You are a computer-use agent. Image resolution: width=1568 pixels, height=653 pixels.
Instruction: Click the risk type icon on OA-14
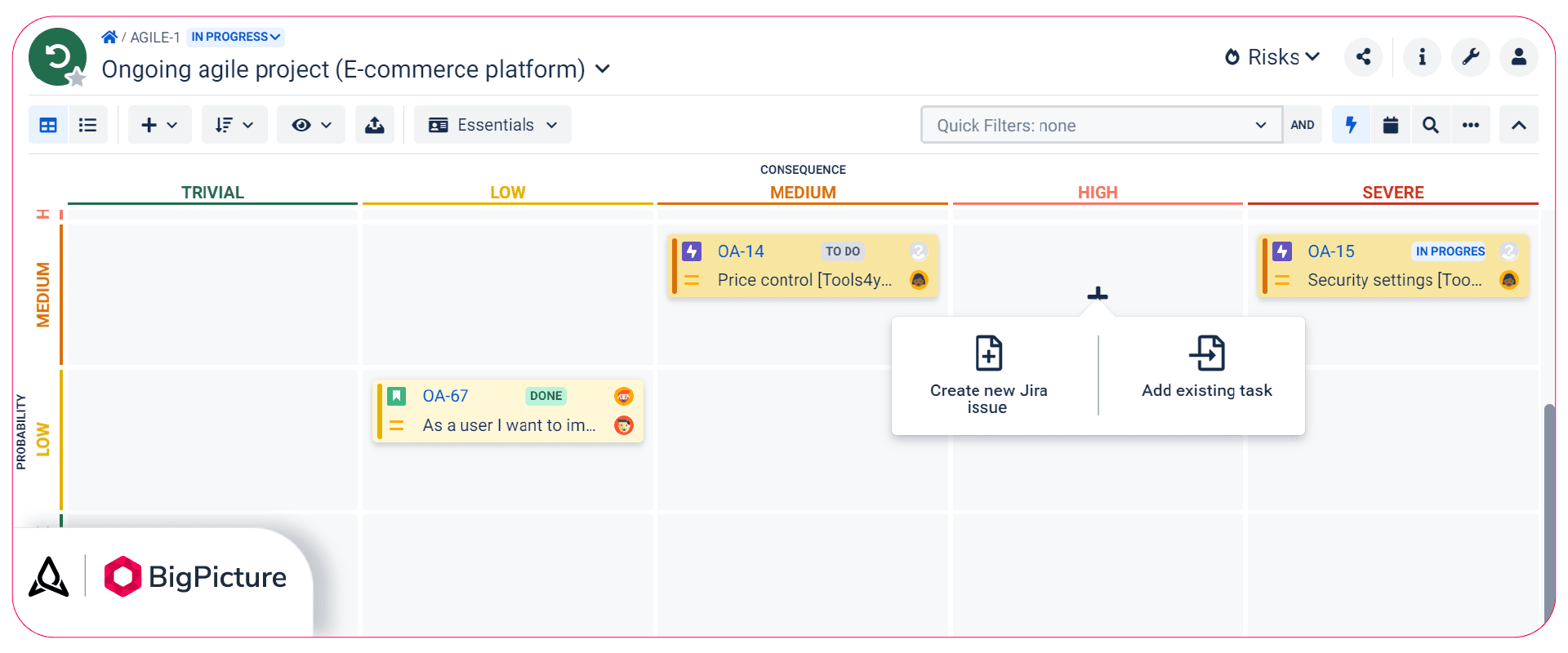693,251
